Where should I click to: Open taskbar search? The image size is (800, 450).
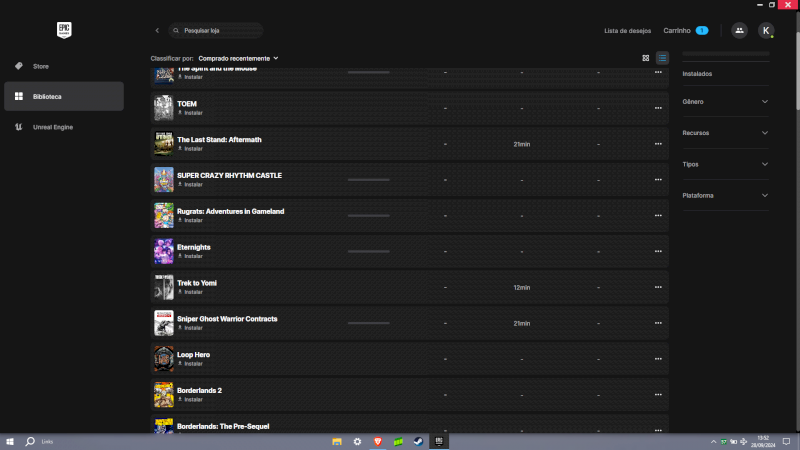[x=30, y=442]
